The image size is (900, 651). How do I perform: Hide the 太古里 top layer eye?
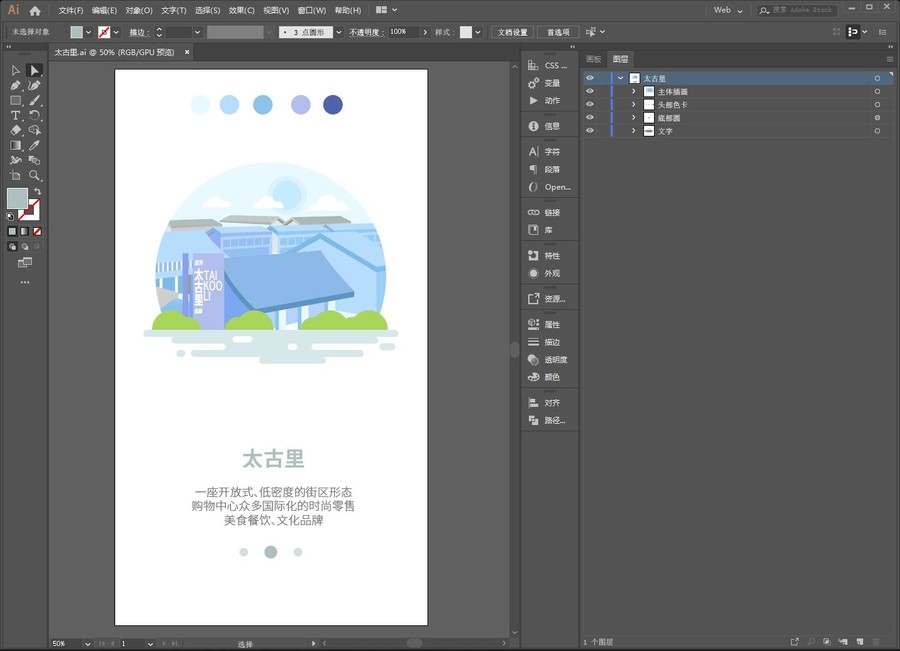point(589,78)
